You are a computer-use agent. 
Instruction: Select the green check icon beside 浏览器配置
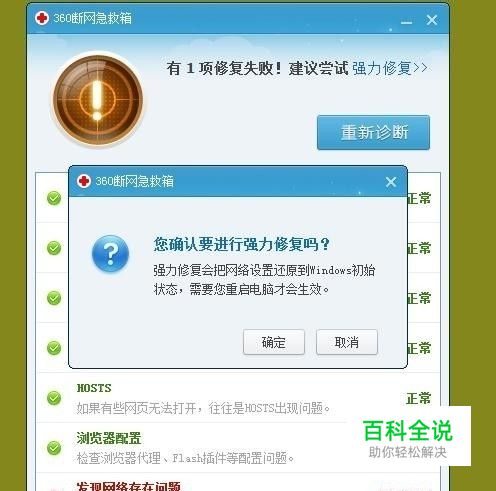[x=54, y=448]
